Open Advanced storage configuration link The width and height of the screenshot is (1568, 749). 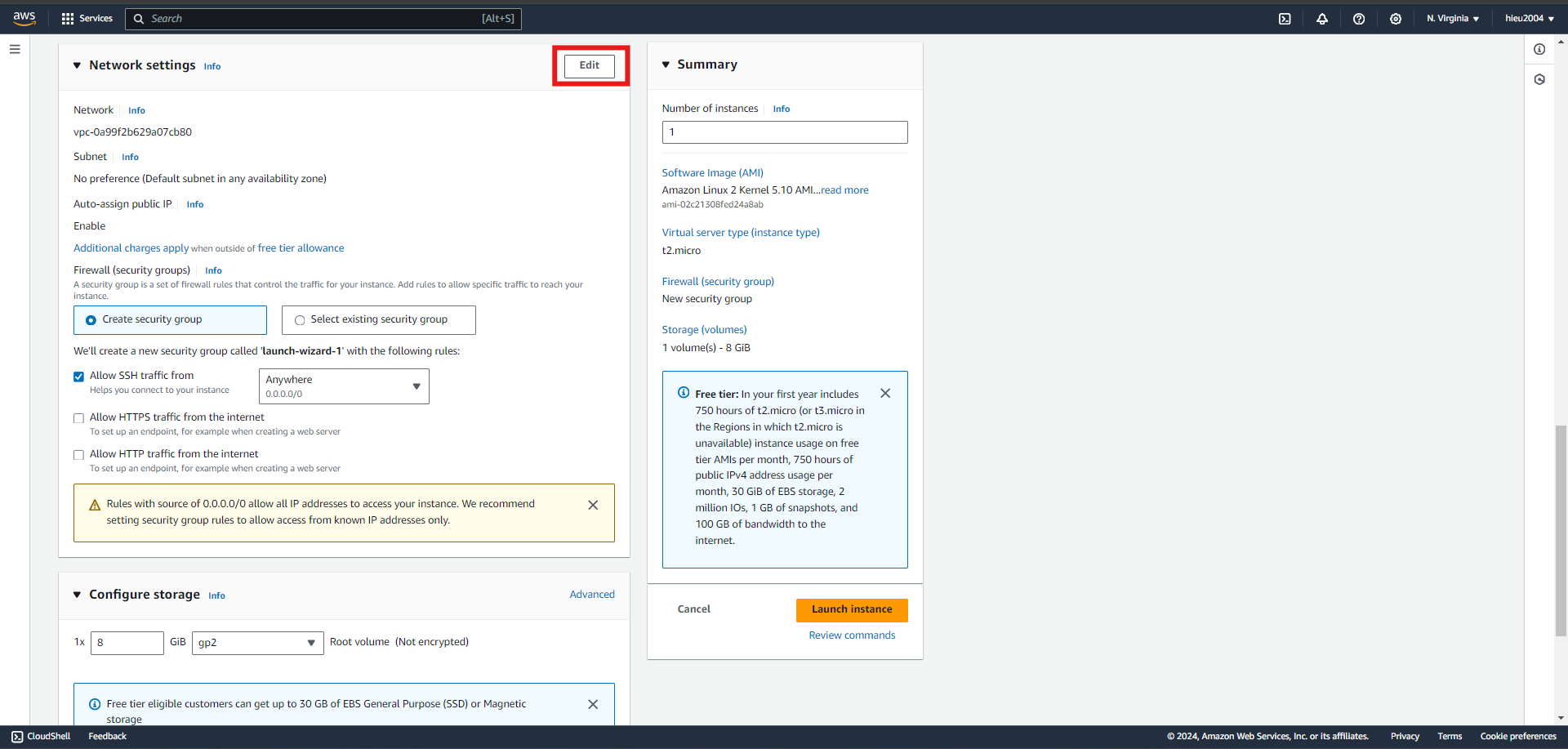[x=592, y=595]
